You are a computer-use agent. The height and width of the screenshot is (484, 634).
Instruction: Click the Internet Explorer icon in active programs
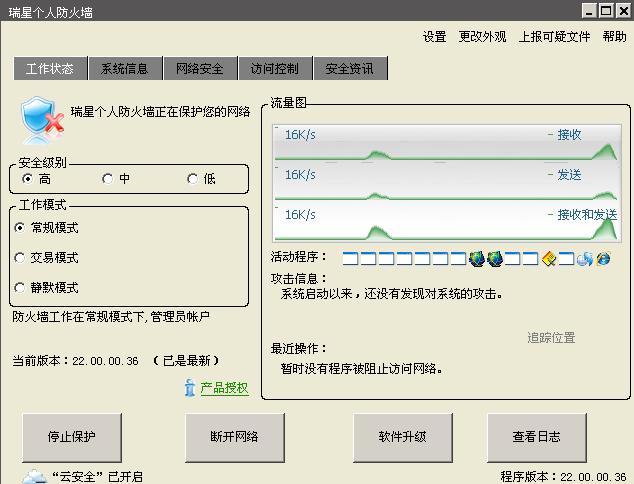click(602, 259)
